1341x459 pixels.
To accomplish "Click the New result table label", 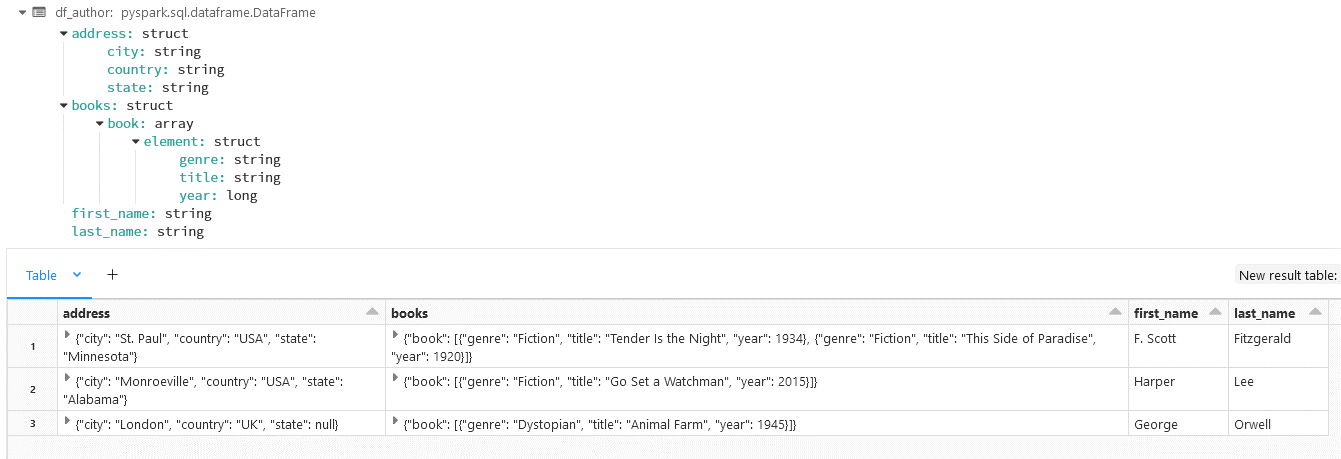I will 1288,275.
